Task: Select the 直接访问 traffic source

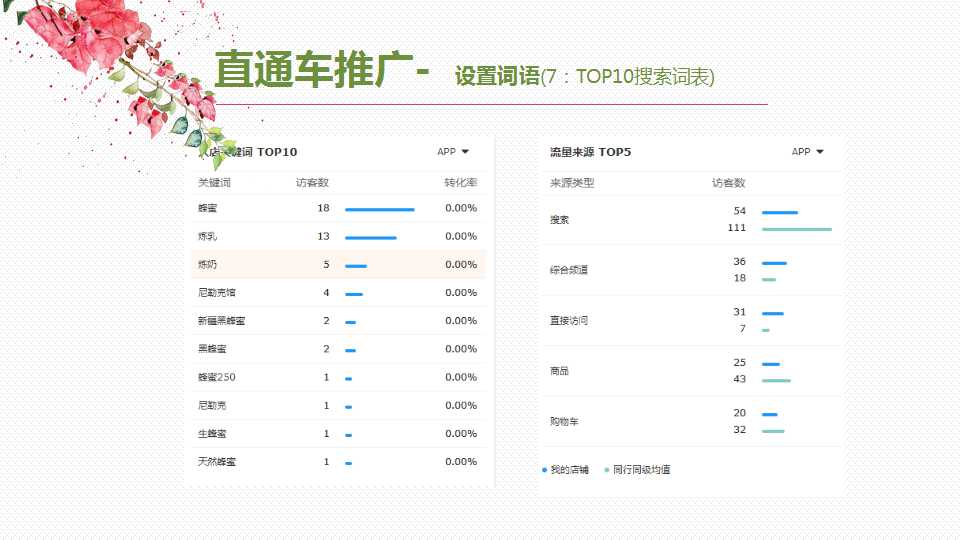Action: point(568,321)
